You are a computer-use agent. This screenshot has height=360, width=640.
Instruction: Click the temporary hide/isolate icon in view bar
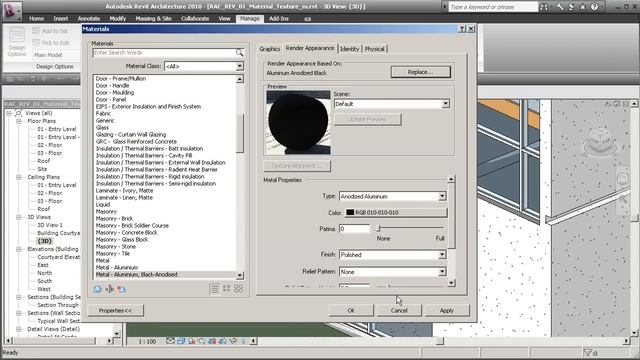[x=233, y=341]
